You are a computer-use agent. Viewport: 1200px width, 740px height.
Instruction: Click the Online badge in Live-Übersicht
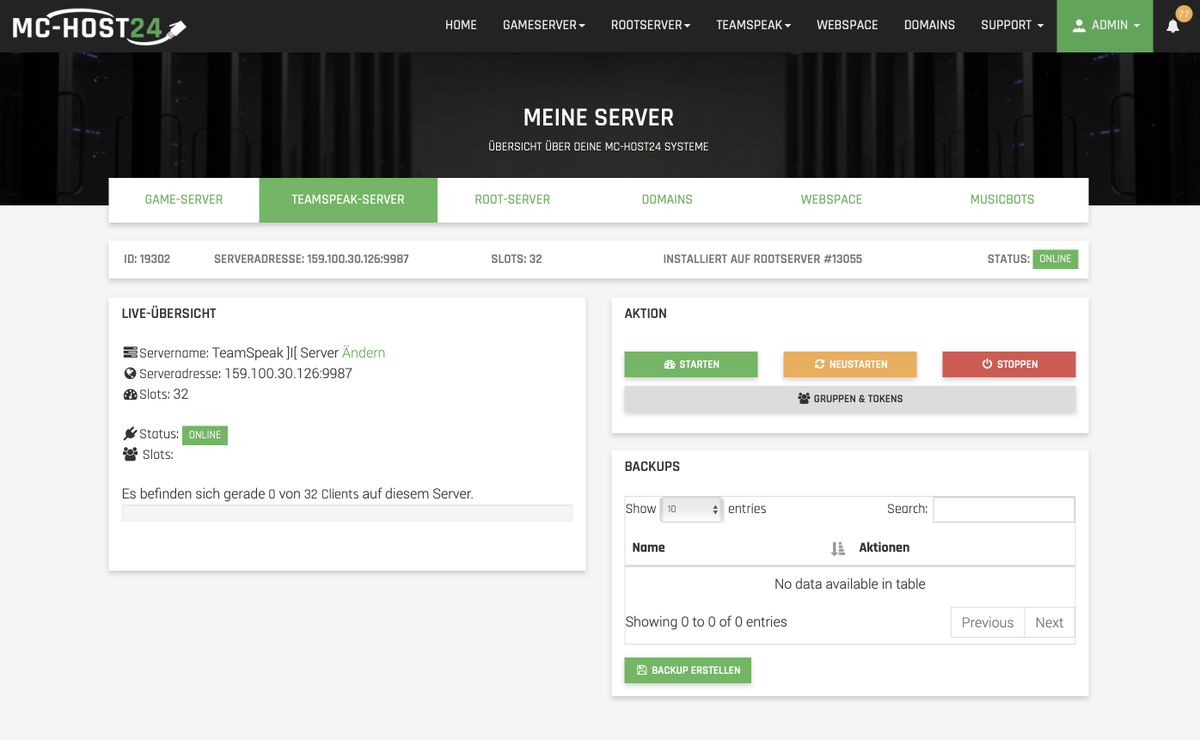tap(205, 435)
